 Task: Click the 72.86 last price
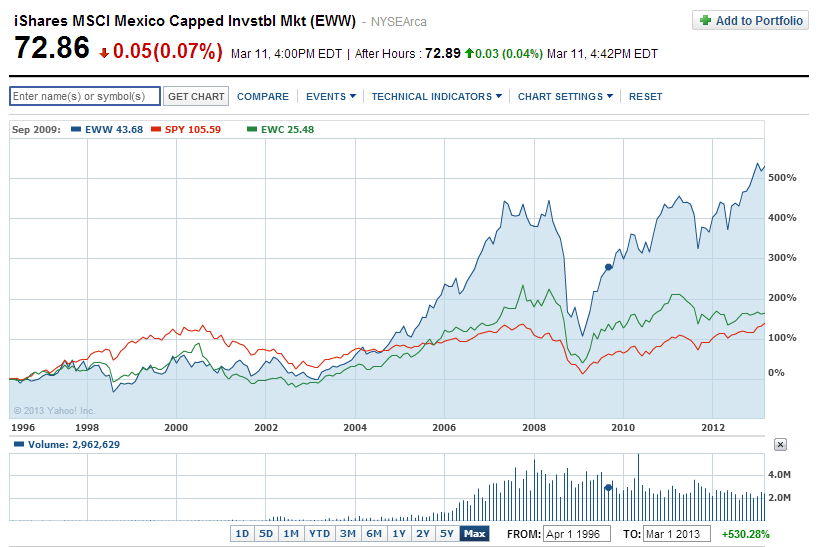coord(52,47)
